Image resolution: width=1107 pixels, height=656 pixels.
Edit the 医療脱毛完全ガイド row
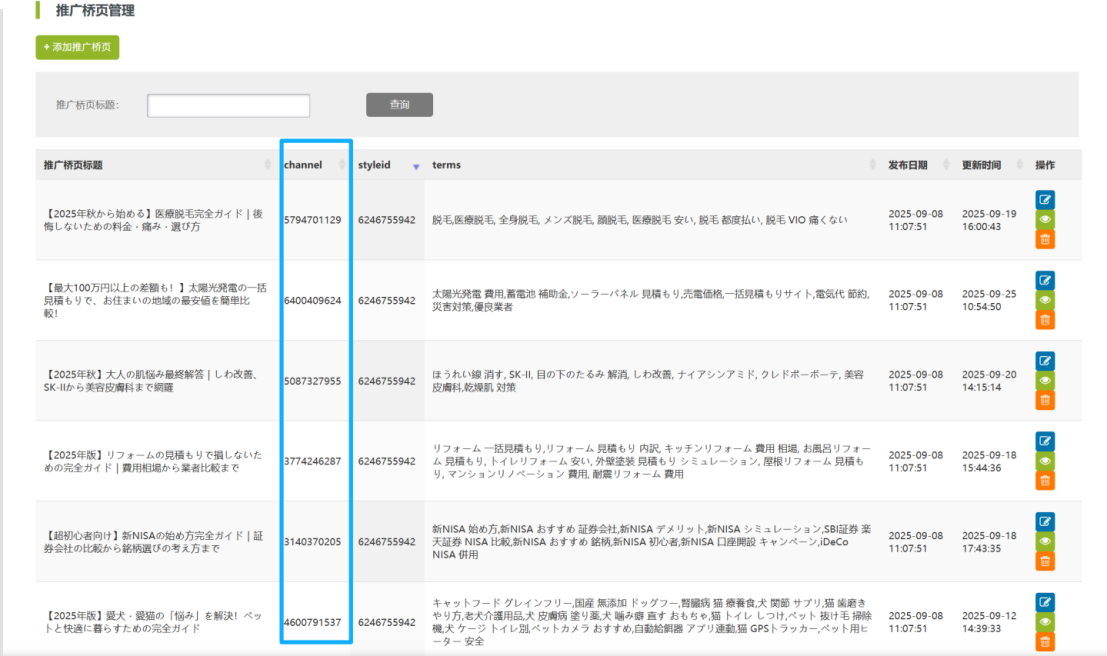[x=1045, y=200]
